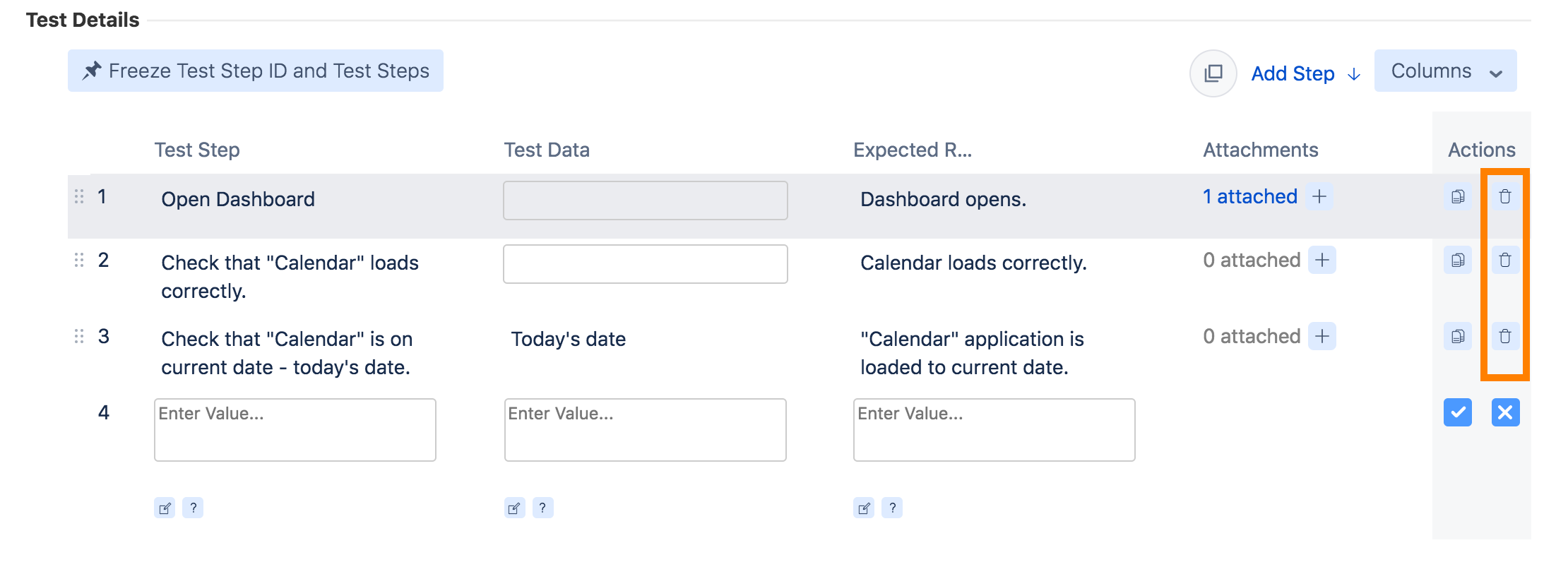Click drag handle of step 1 row
1568x586 pixels.
(79, 197)
